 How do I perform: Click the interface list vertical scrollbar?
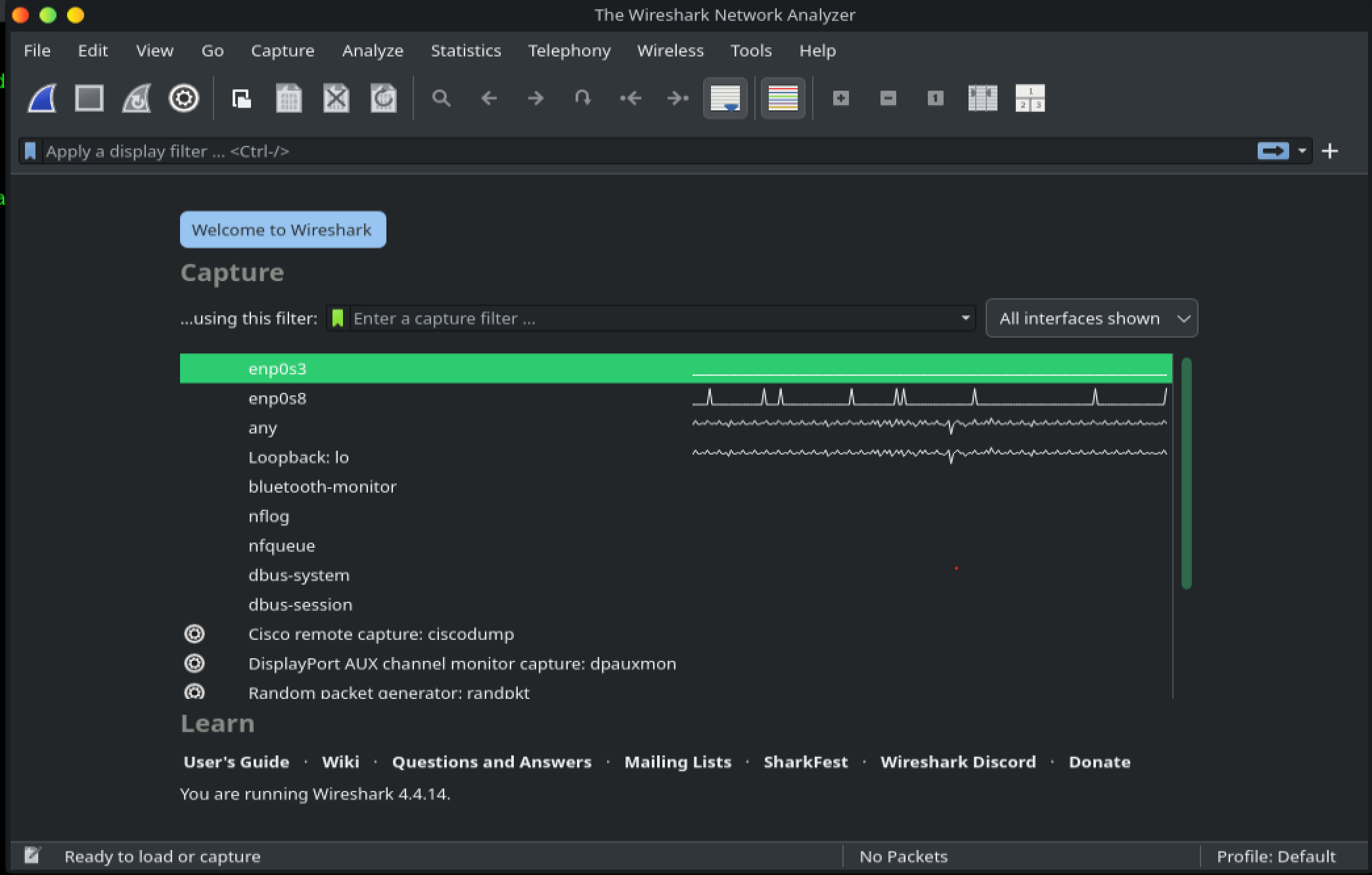coord(1186,473)
